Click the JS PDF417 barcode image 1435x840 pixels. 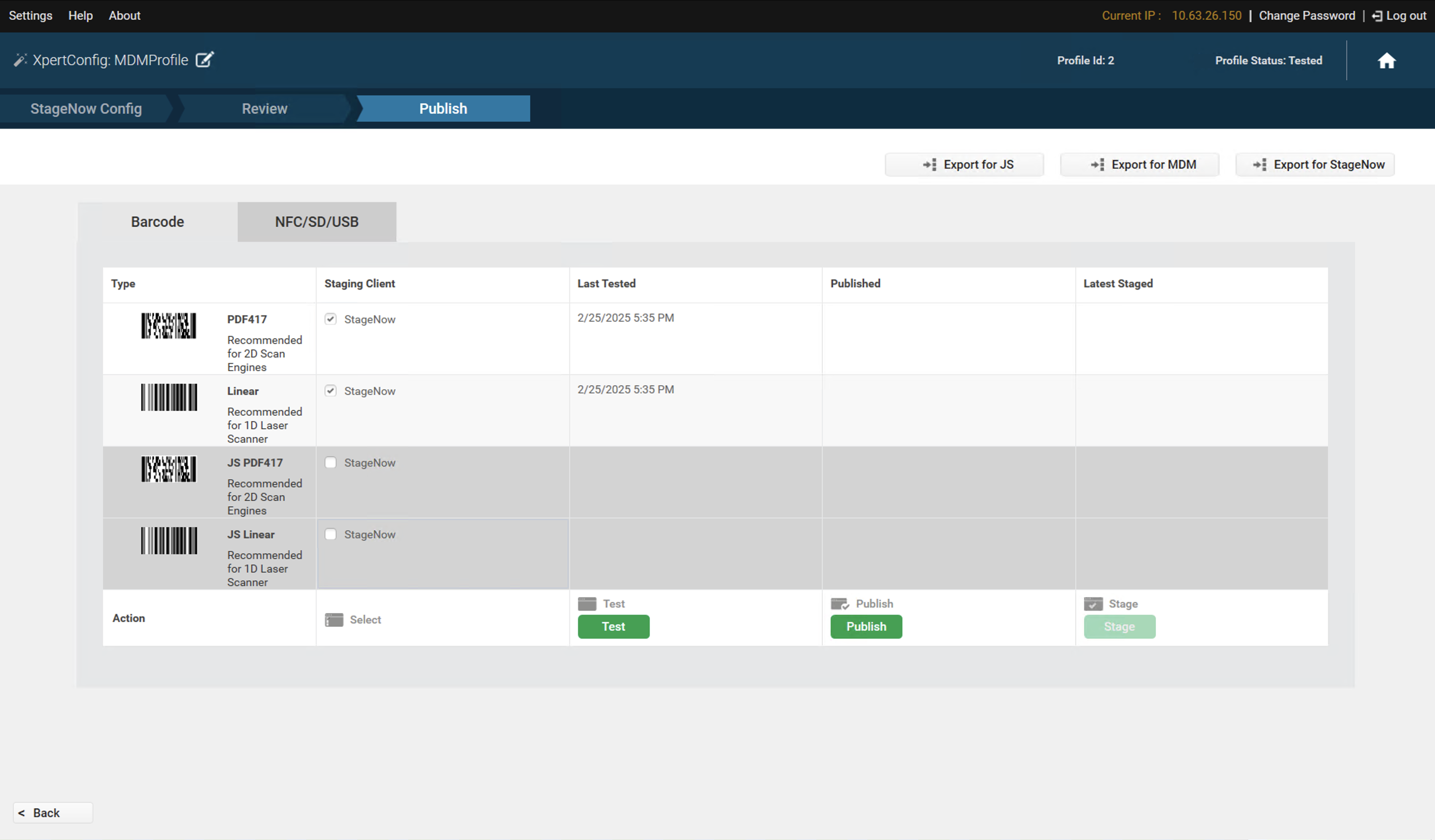169,469
